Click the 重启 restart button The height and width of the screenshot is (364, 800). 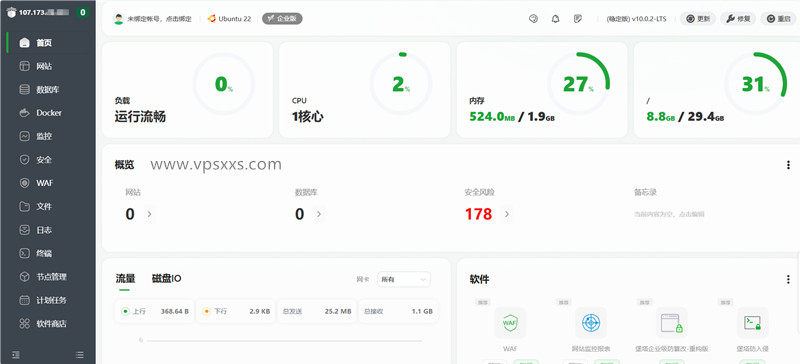[778, 19]
